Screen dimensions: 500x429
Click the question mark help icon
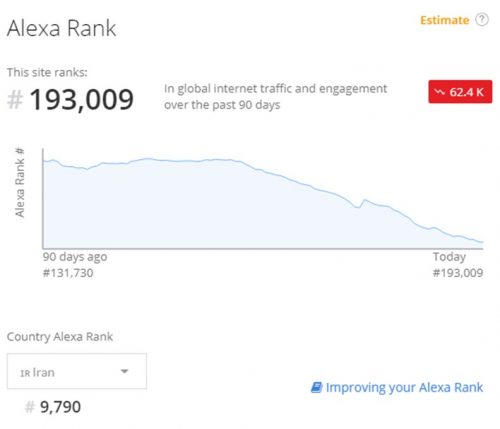(x=482, y=20)
